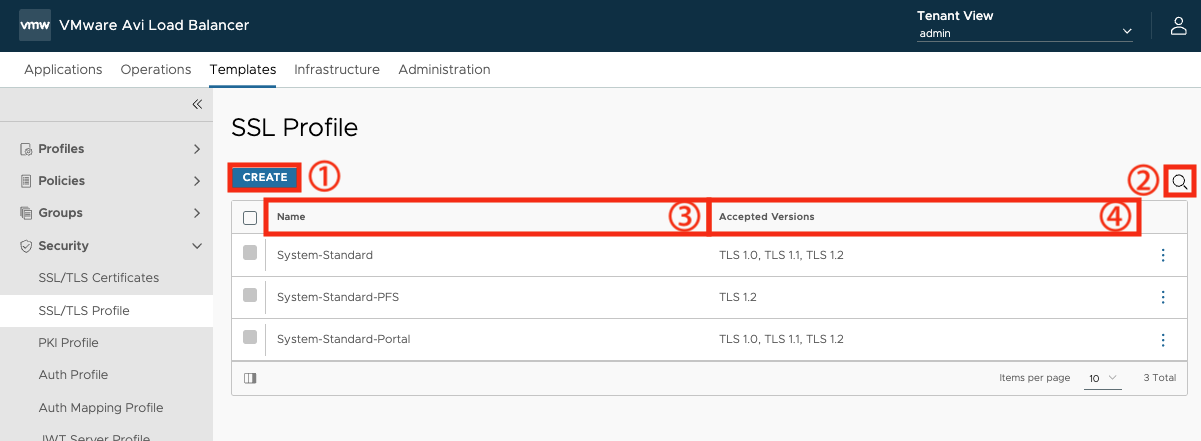Click the table search magnifier icon
Screen dimensions: 1201x441
[x=1180, y=181]
